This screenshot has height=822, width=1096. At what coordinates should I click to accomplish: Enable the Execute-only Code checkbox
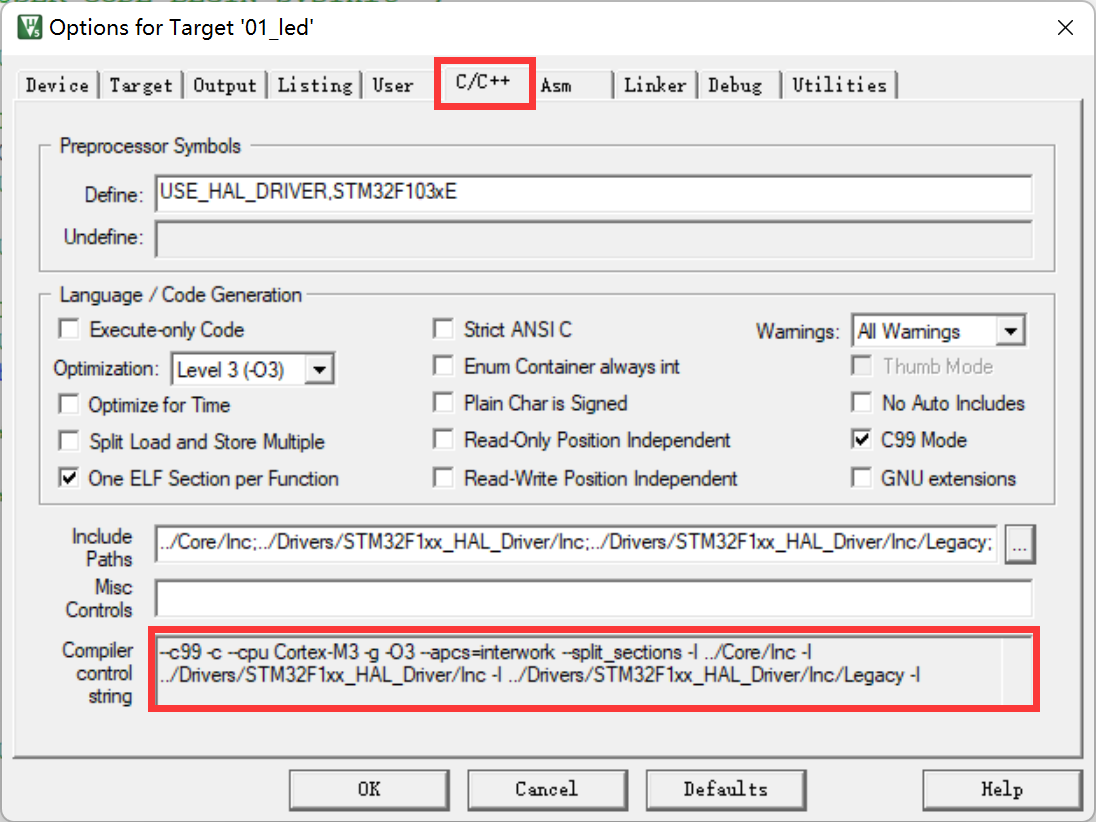(x=69, y=329)
